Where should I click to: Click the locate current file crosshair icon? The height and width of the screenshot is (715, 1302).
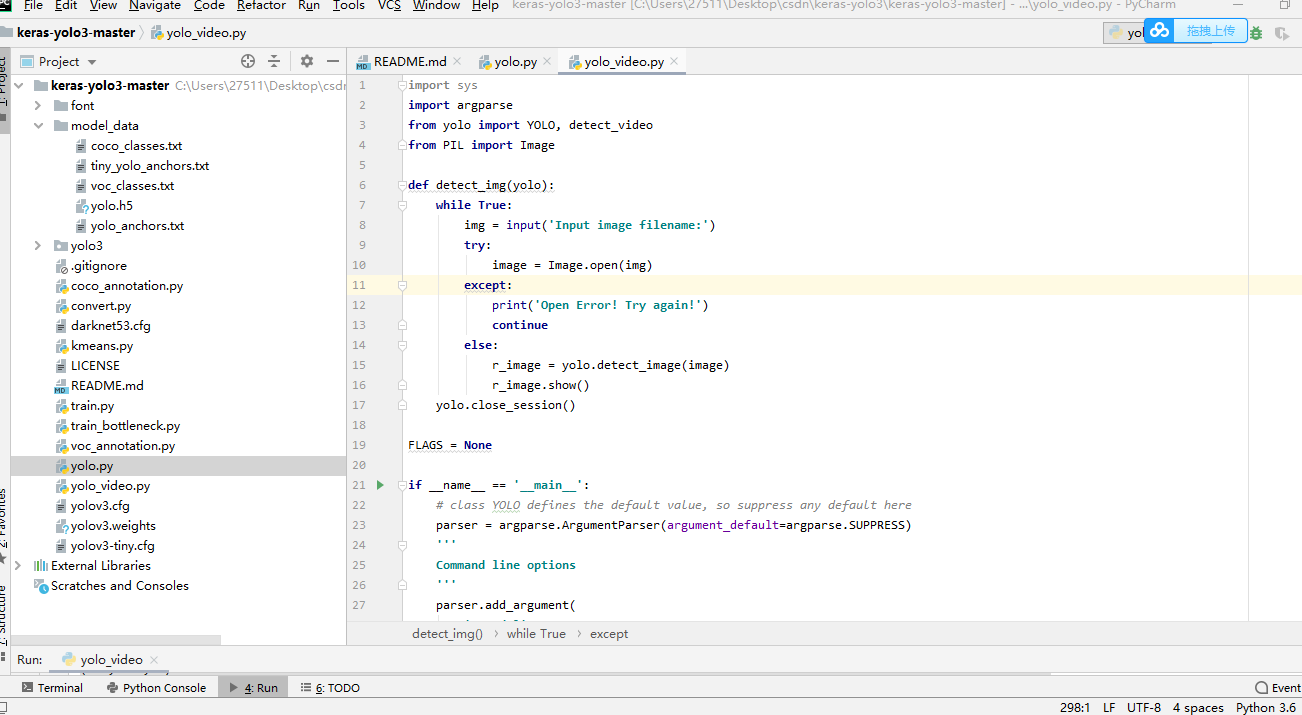tap(248, 61)
